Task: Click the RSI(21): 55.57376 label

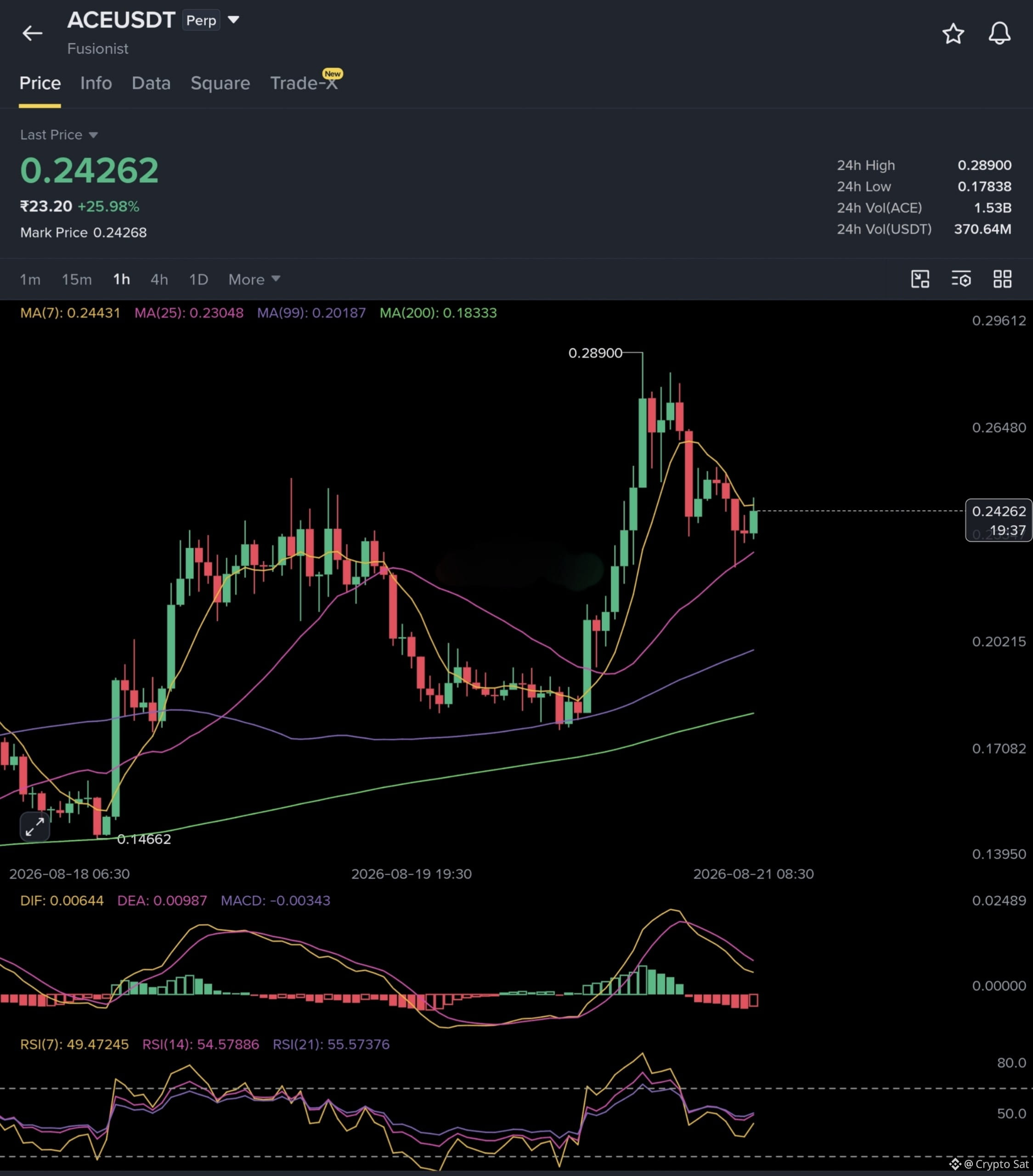Action: 331,1044
